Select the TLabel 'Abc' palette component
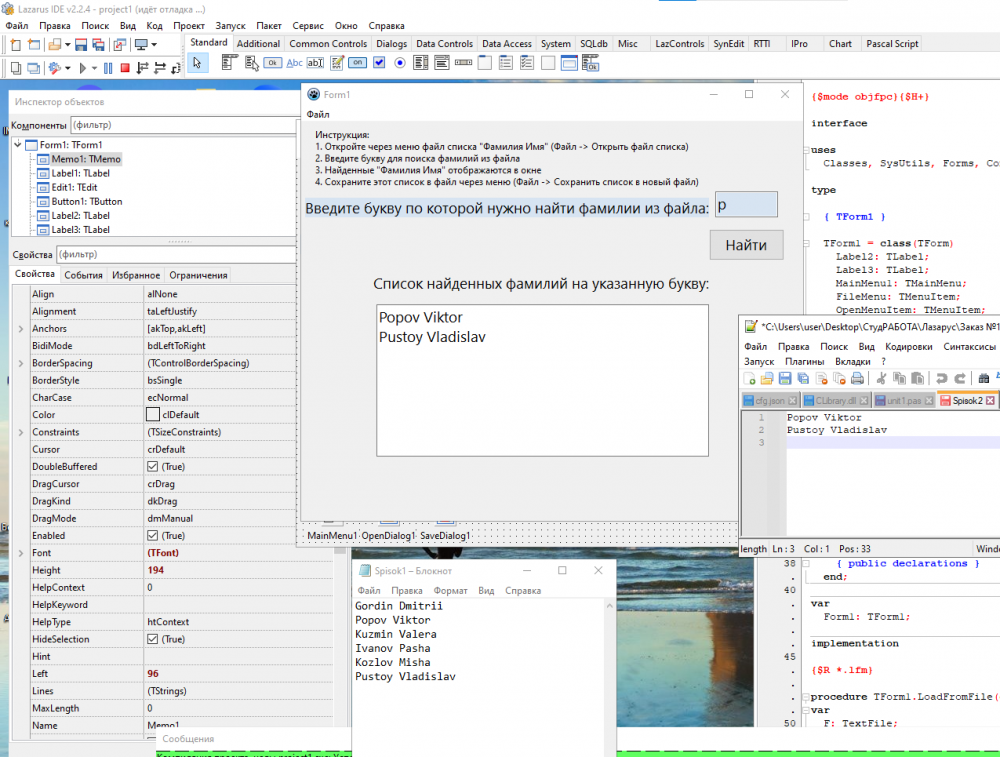This screenshot has width=1000, height=757. (x=294, y=63)
